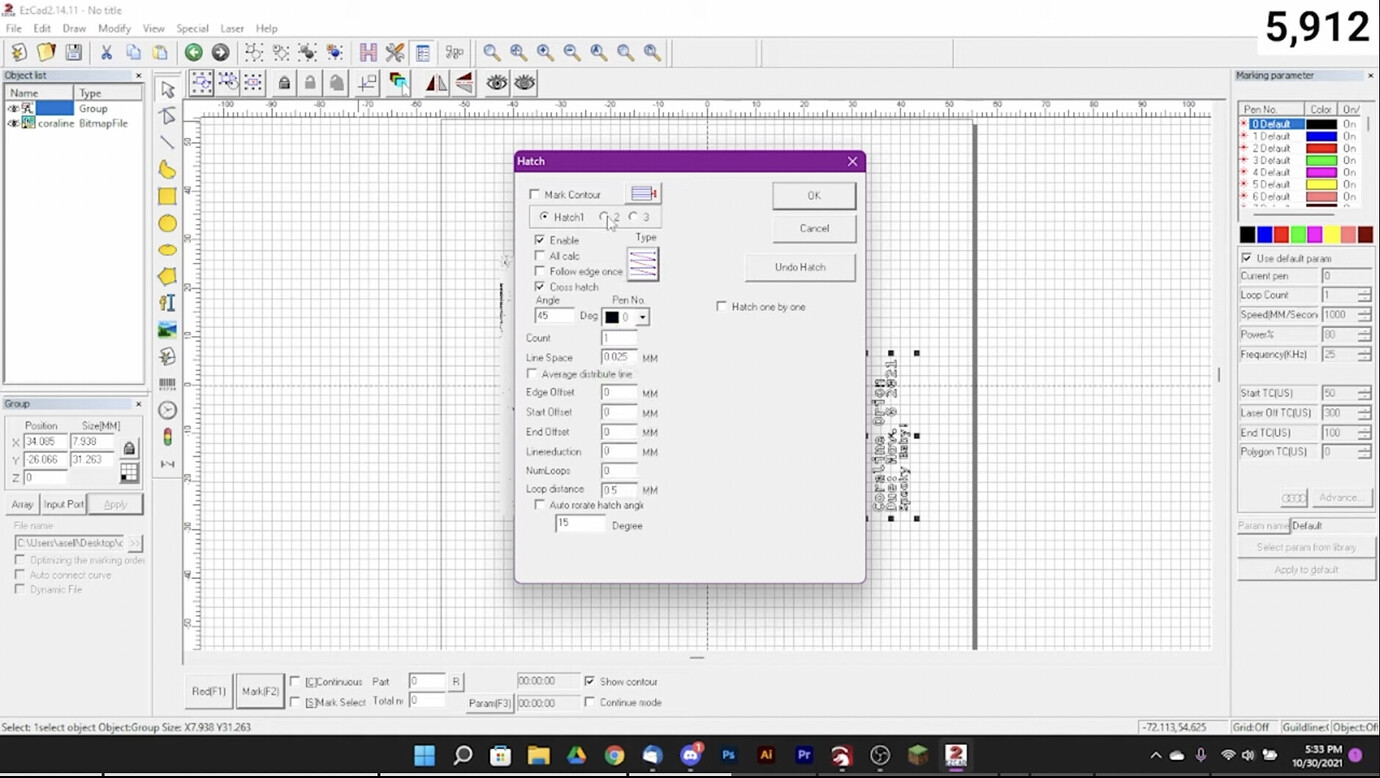
Task: Select the Rectangle drawing tool
Action: [167, 197]
